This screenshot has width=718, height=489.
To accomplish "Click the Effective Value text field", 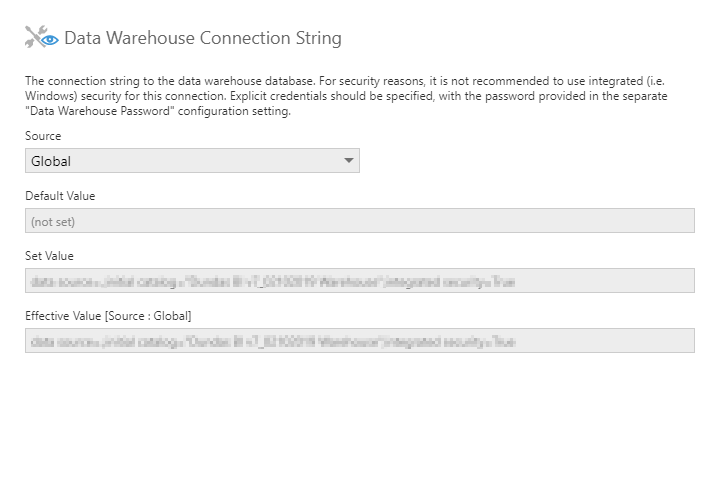I will tap(359, 341).
